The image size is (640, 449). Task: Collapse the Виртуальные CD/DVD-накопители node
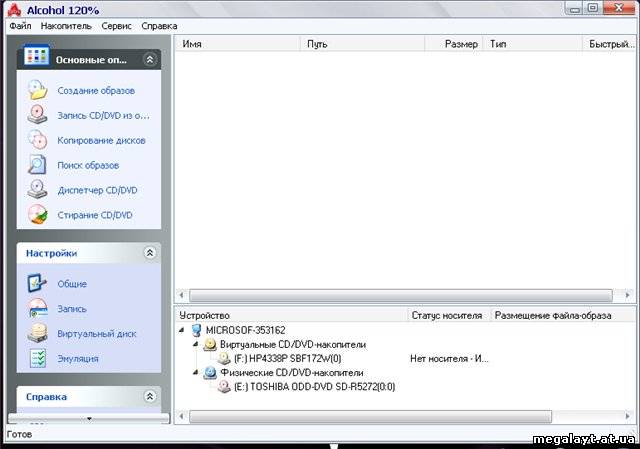coord(196,344)
